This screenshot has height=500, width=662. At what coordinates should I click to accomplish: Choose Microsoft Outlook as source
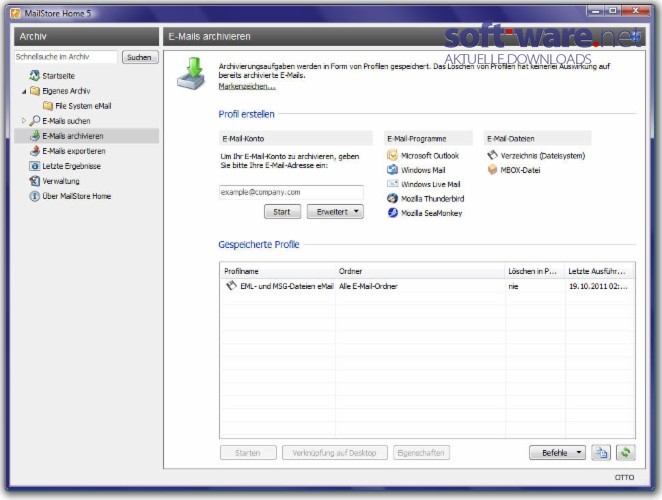coord(430,155)
